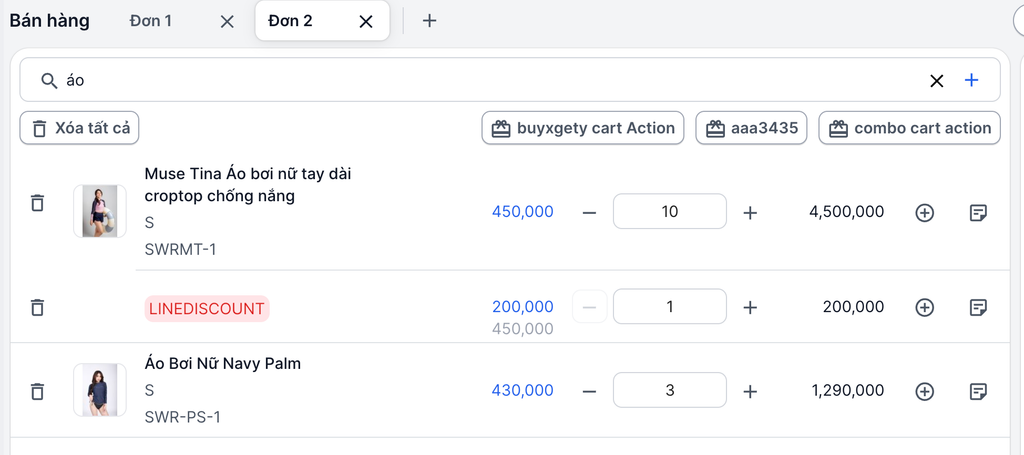
Task: Focus the product search input field
Action: 480,80
